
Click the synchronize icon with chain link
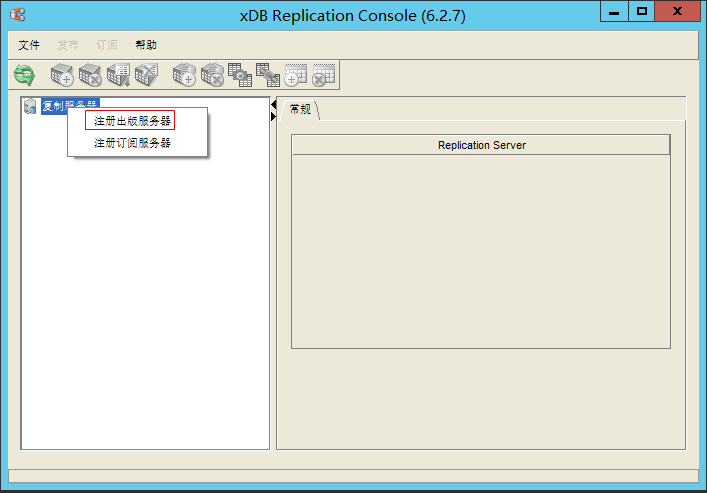point(268,75)
